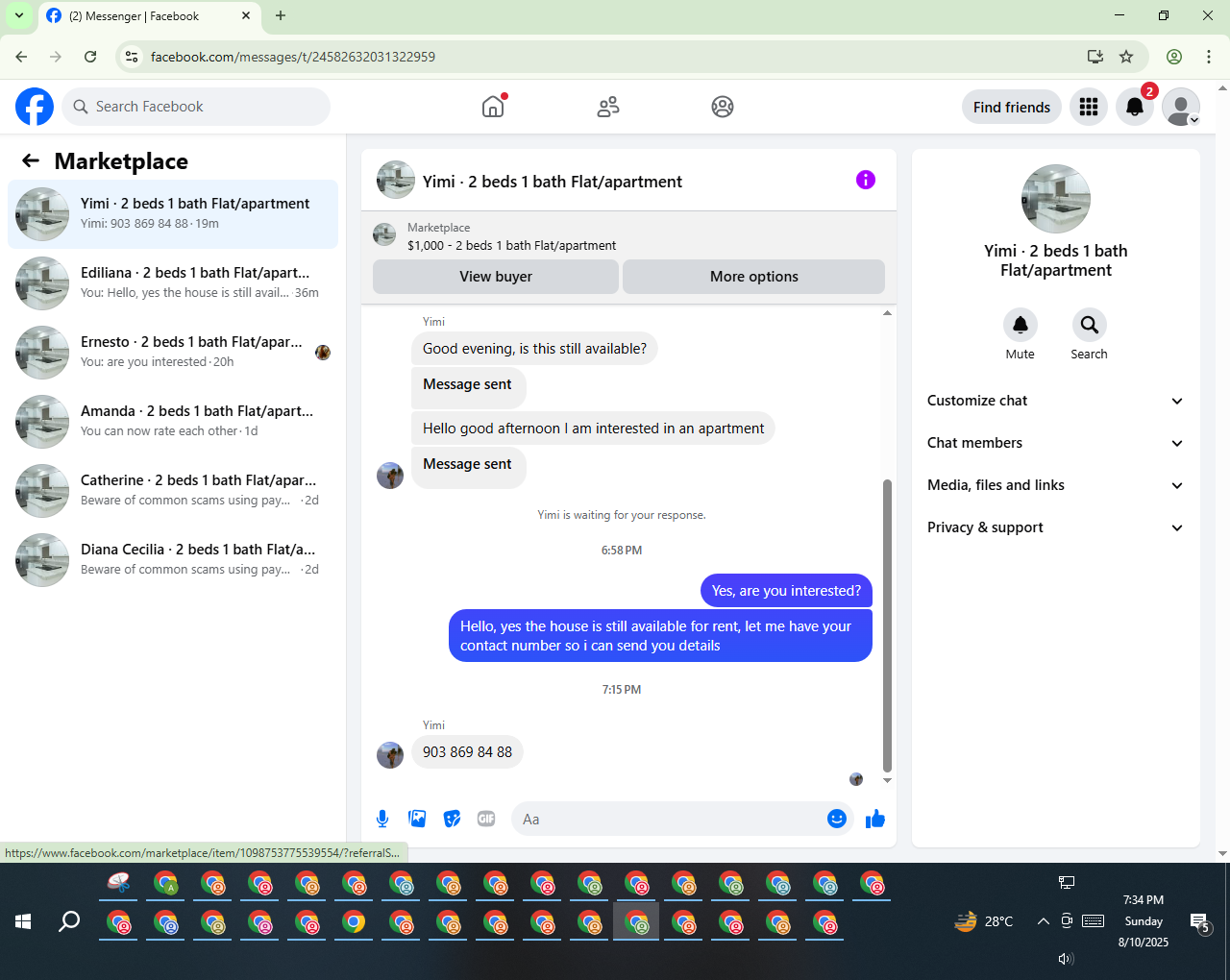Open the Facebook logo home link
Screen dimensions: 1230x980
35,107
